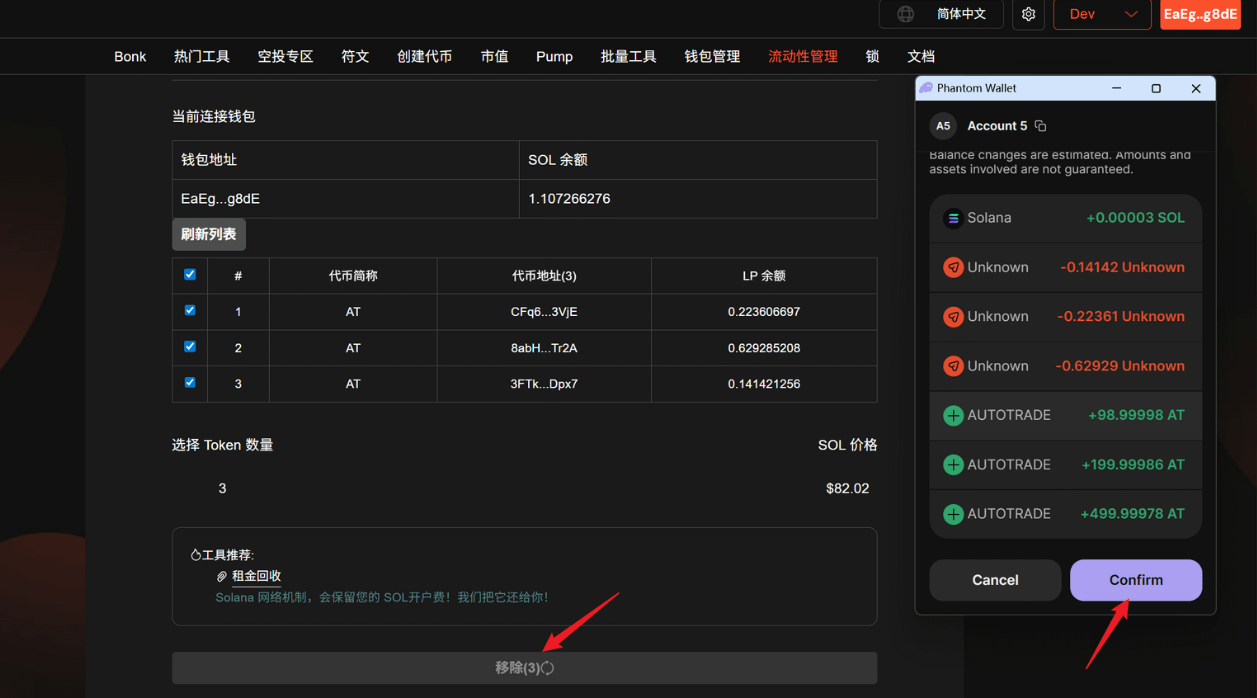Viewport: 1257px width, 698px height.
Task: Click the green plus icon for +98.99998 AT
Action: tap(953, 415)
